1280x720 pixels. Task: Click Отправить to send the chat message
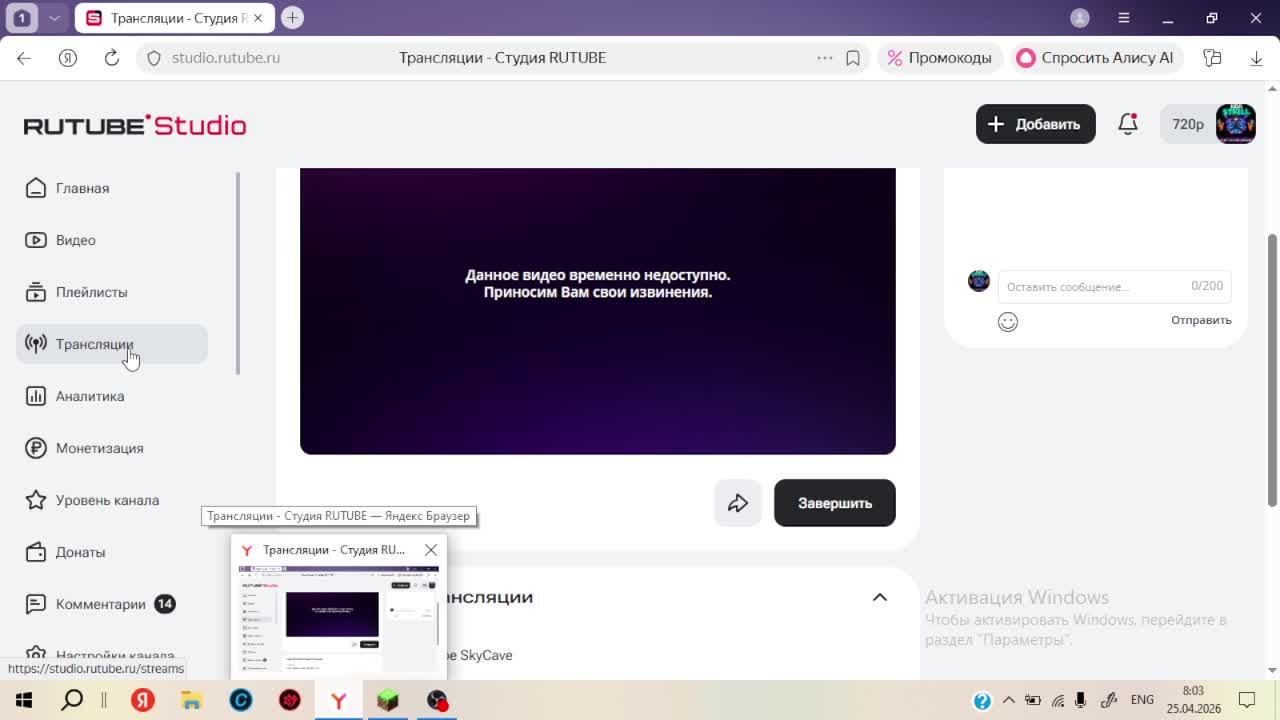[1201, 320]
